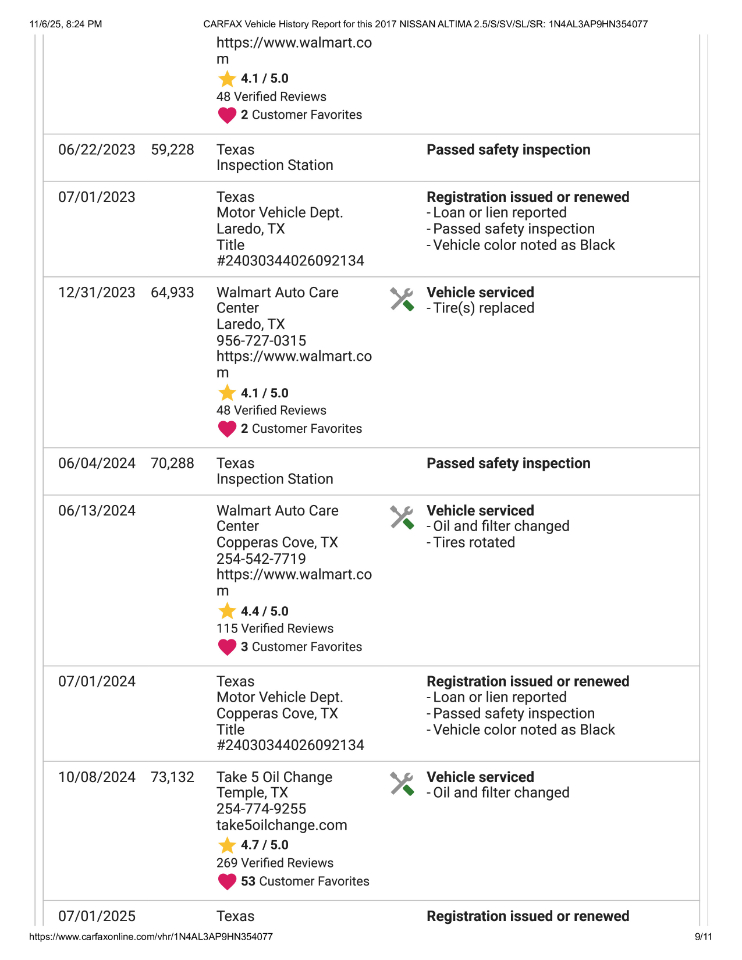Click the carfaxonline.com URL in the footer
The width and height of the screenshot is (742, 960).
151,937
